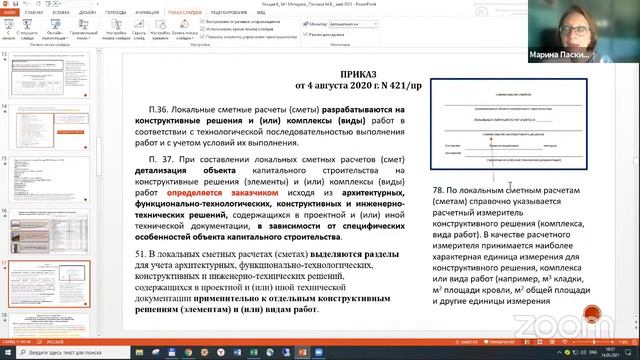Start slideshow with the 'С начала' icon
This screenshot has height=360, width=640.
pos(8,29)
